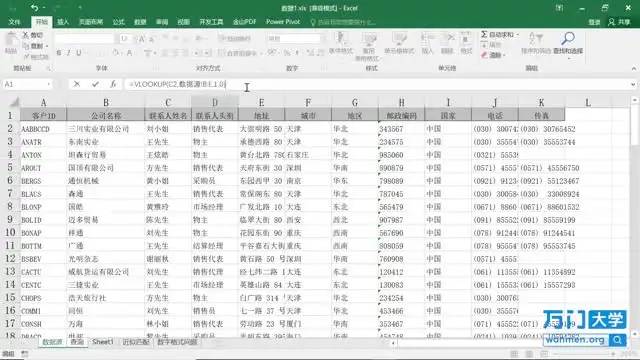Image resolution: width=640 pixels, height=360 pixels.
Task: Click the Select All corner triangle
Action: (x=15, y=102)
